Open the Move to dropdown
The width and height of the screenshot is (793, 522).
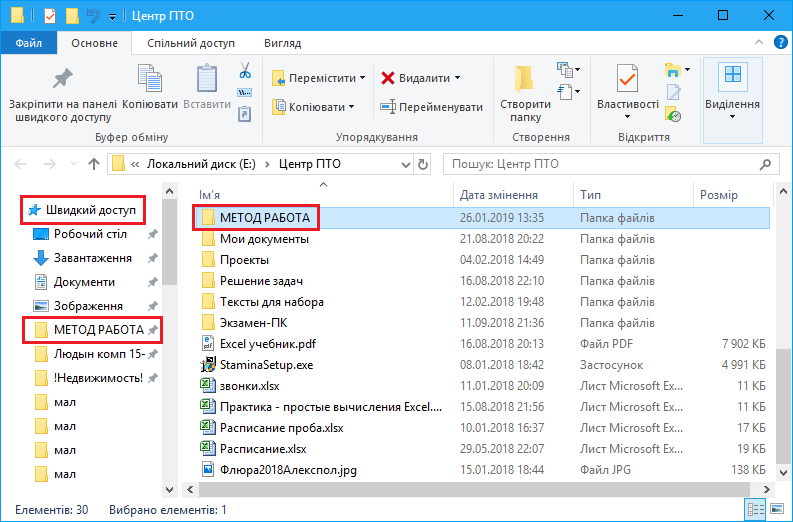pos(362,78)
